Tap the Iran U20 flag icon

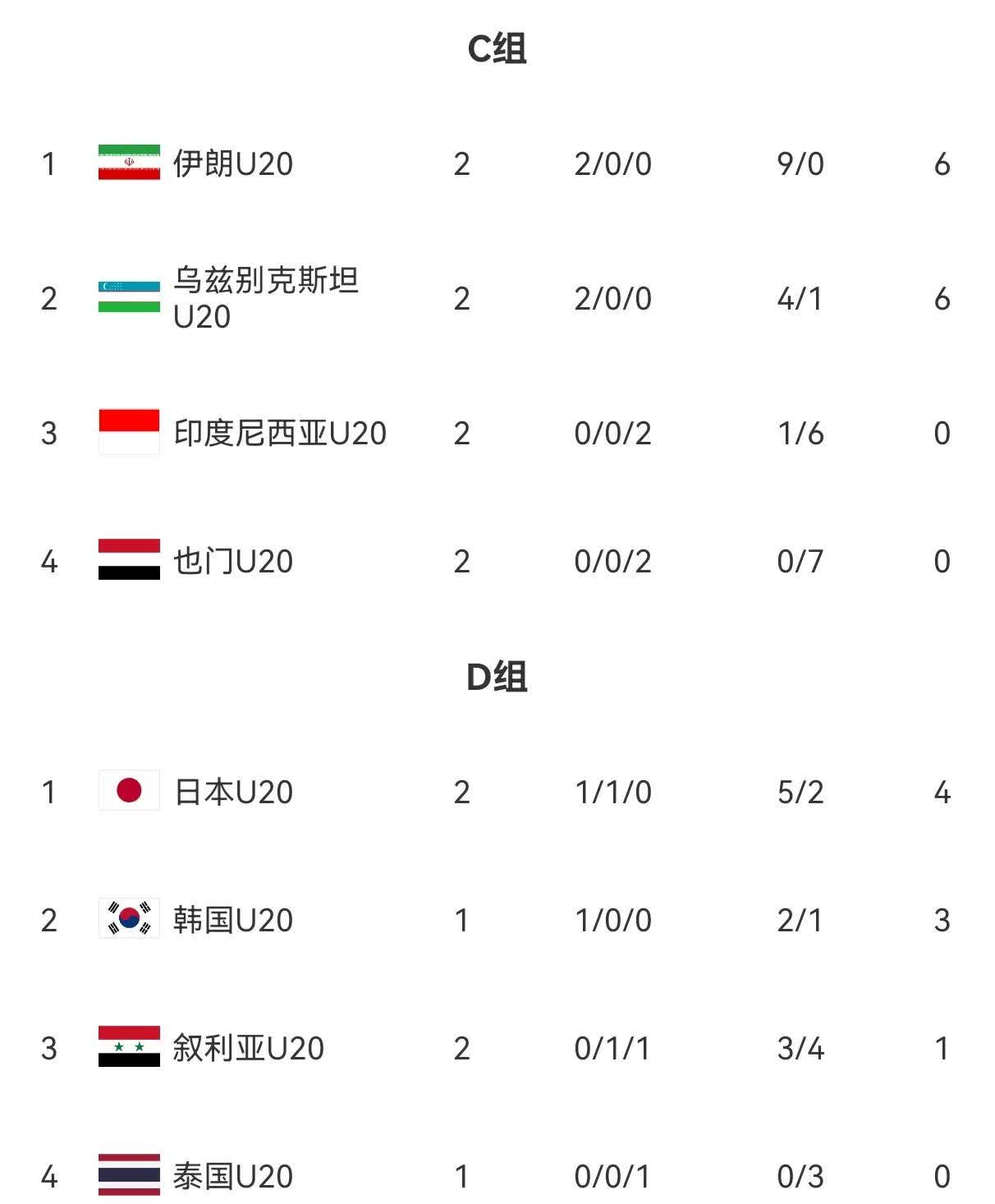pyautogui.click(x=129, y=162)
